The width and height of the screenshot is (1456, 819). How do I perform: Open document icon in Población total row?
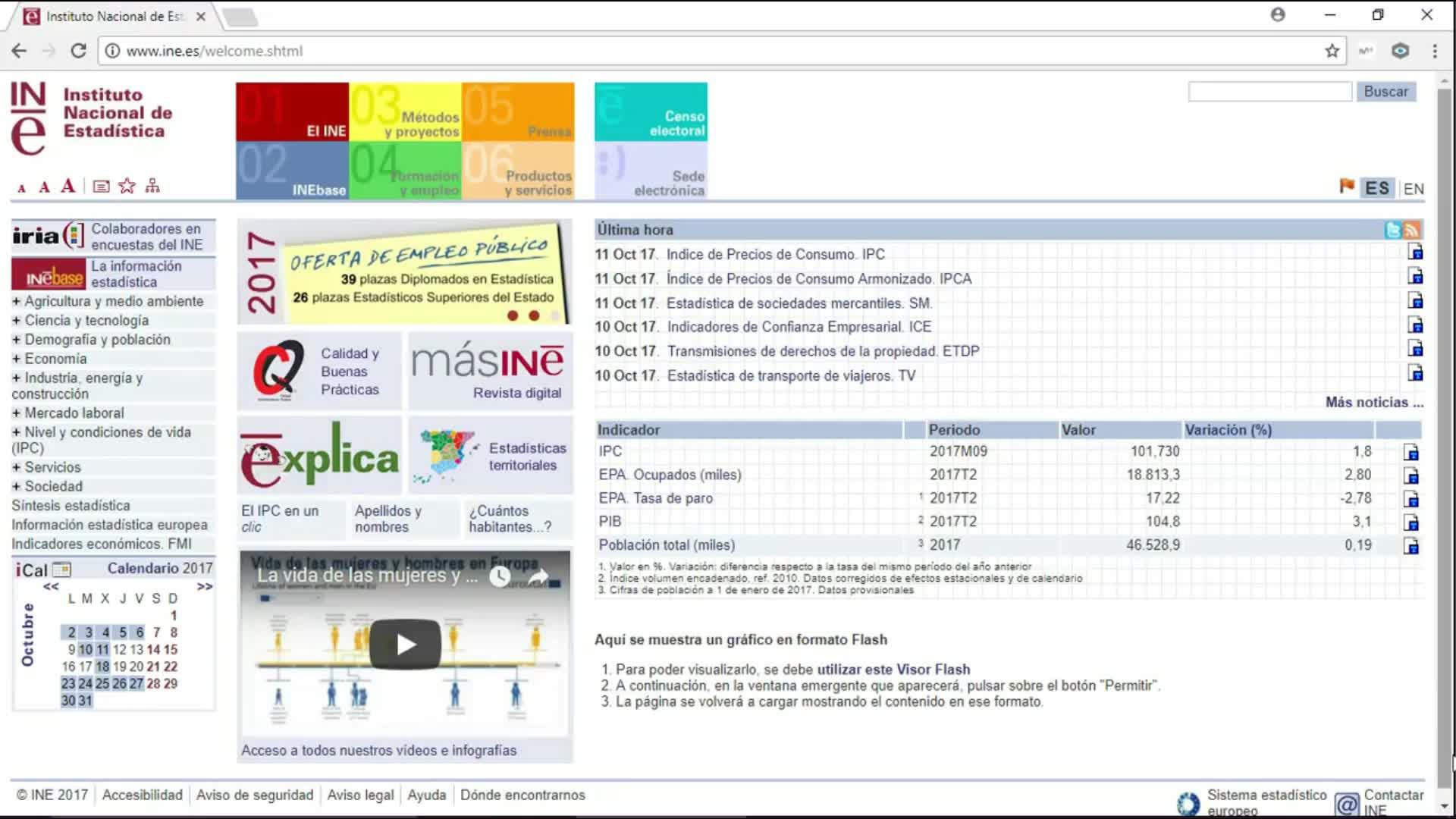[1411, 546]
